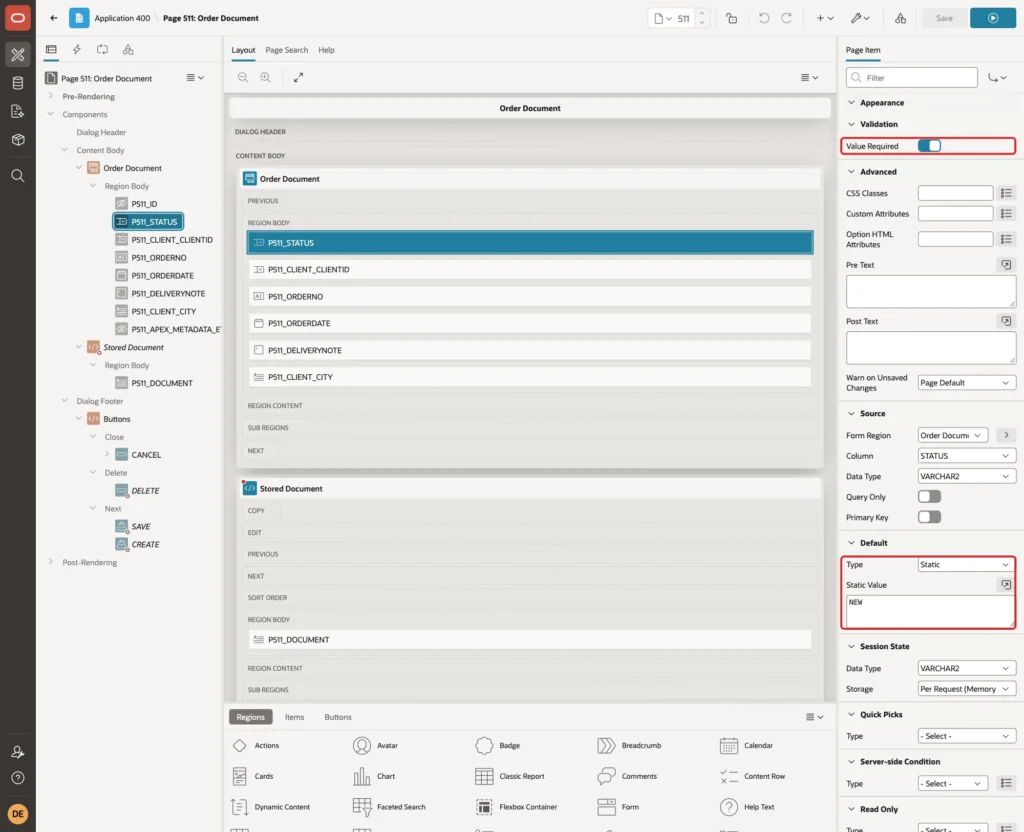1024x832 pixels.
Task: Open the Create plus menu
Action: pos(824,18)
